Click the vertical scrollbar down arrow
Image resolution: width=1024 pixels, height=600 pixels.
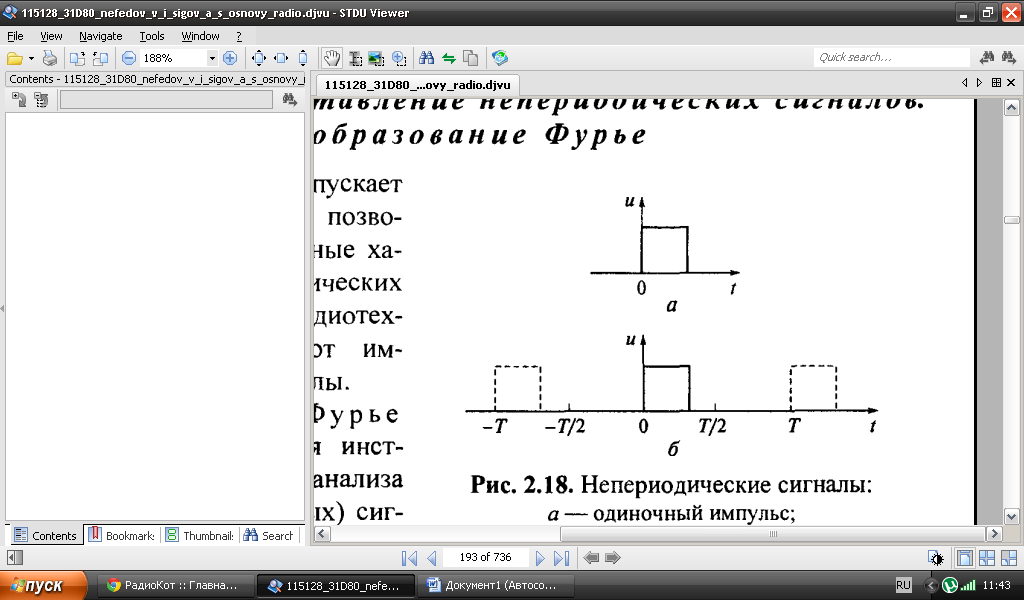1012,516
